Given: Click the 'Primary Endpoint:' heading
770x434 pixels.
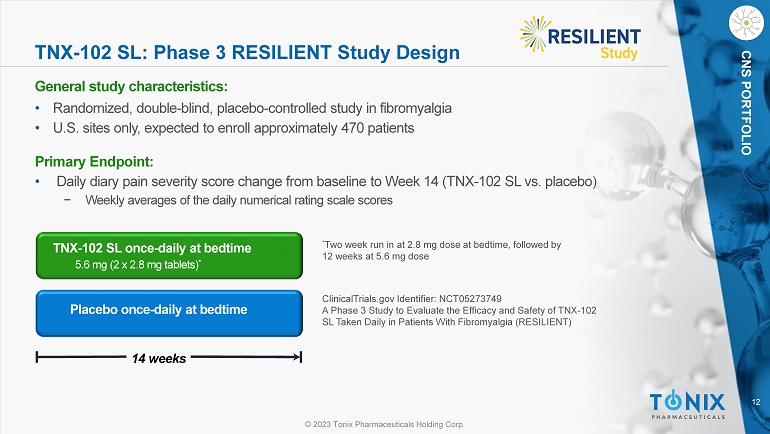Looking at the screenshot, I should [94, 162].
